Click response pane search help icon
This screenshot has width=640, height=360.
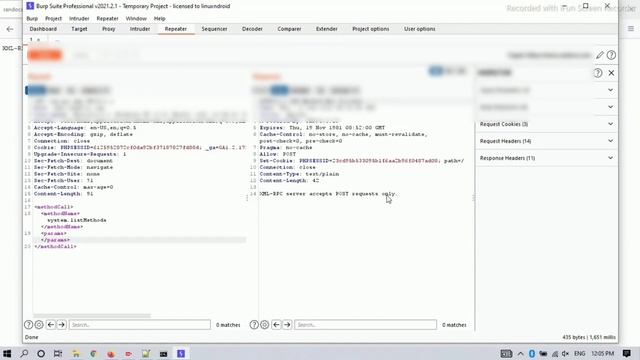[x=254, y=325]
